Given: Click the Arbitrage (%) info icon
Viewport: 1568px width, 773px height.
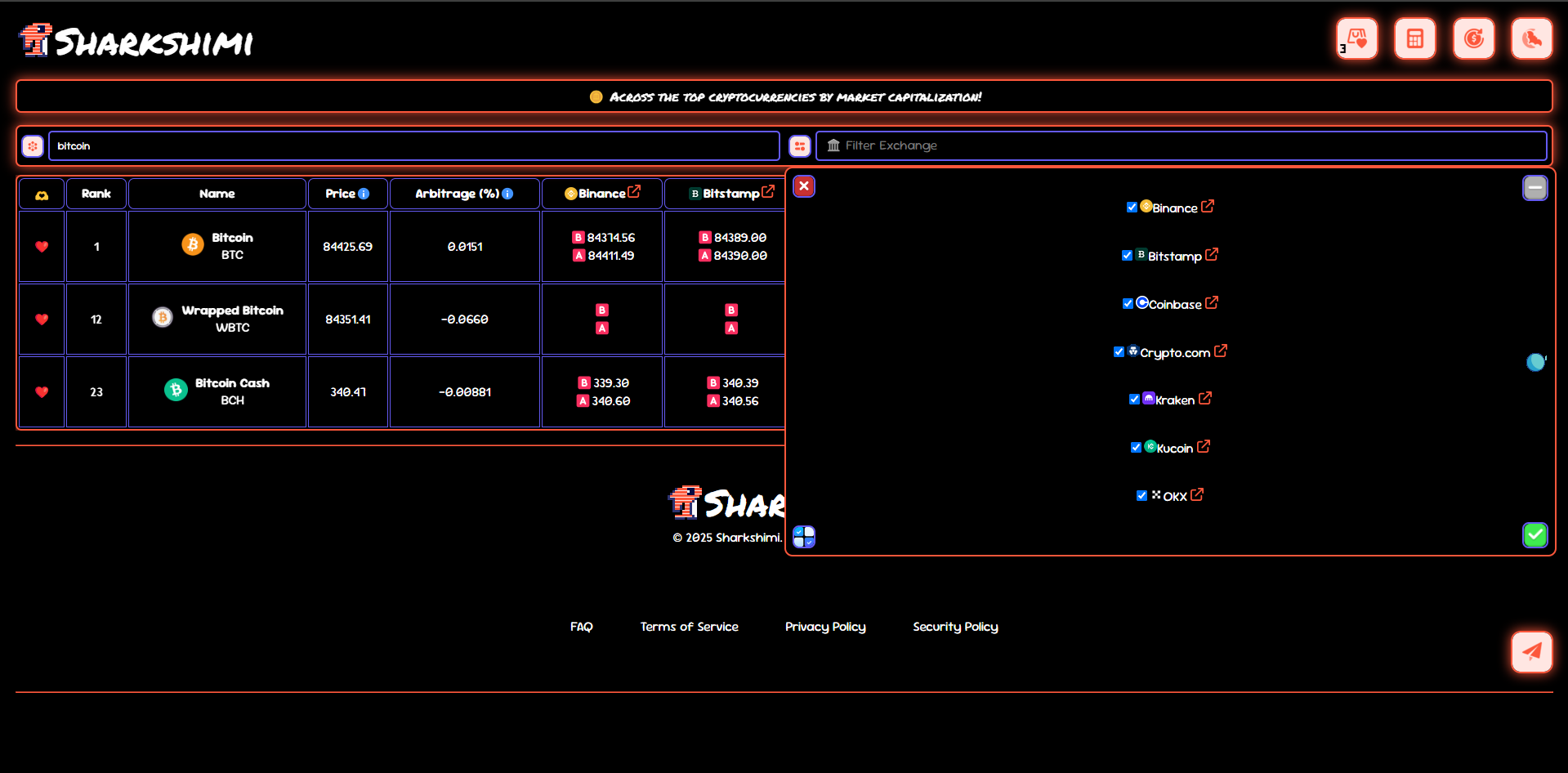Looking at the screenshot, I should 508,193.
